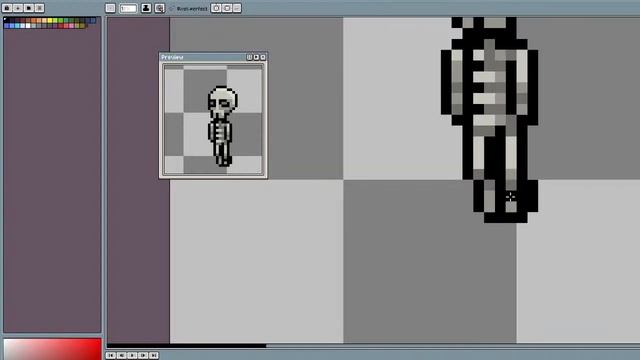Close the Preview window
640x360 pixels.
point(263,57)
